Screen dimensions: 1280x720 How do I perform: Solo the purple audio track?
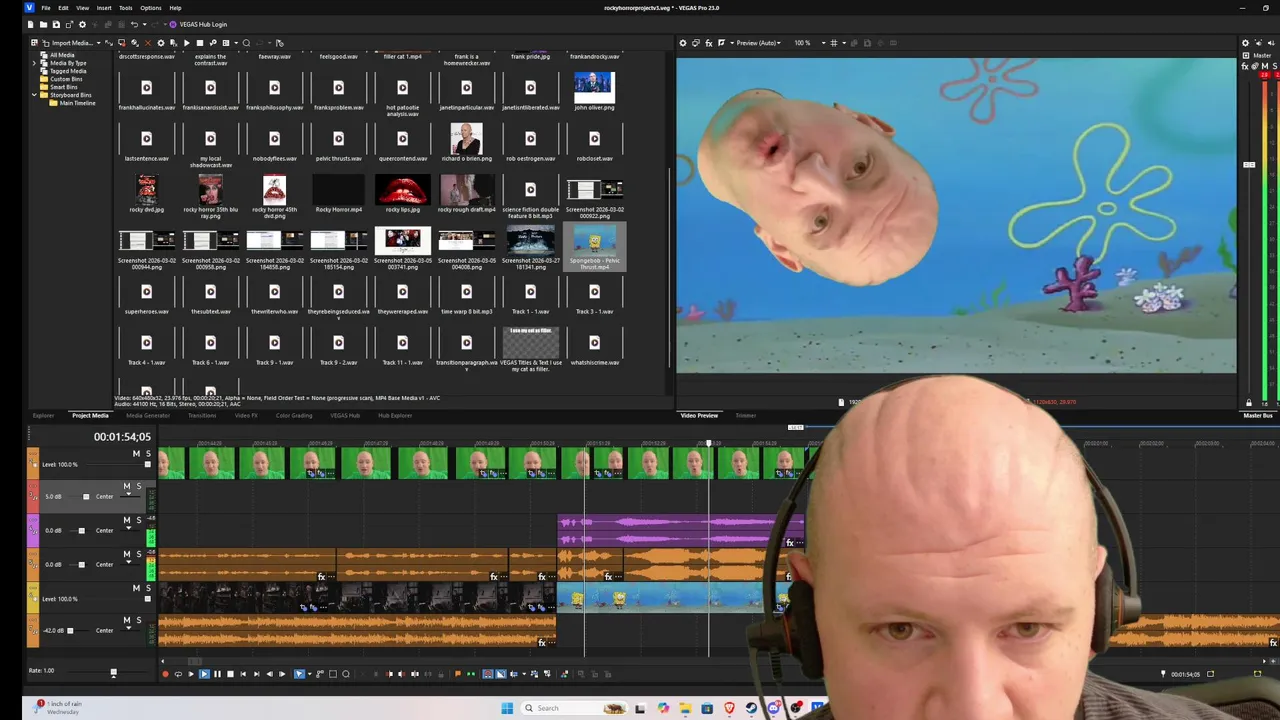click(x=139, y=520)
